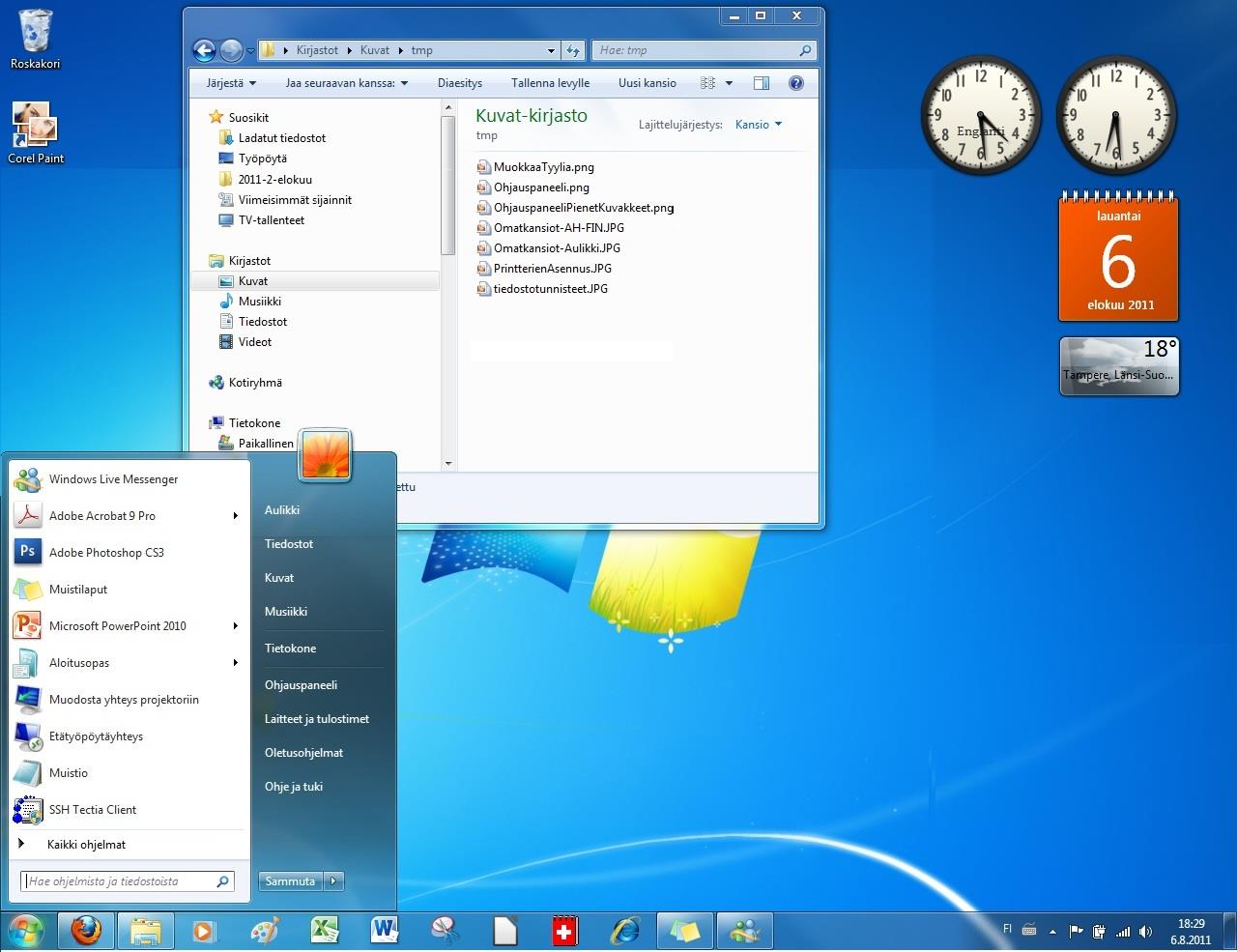
Task: Open the sticky notes taskbar icon
Action: (x=684, y=931)
